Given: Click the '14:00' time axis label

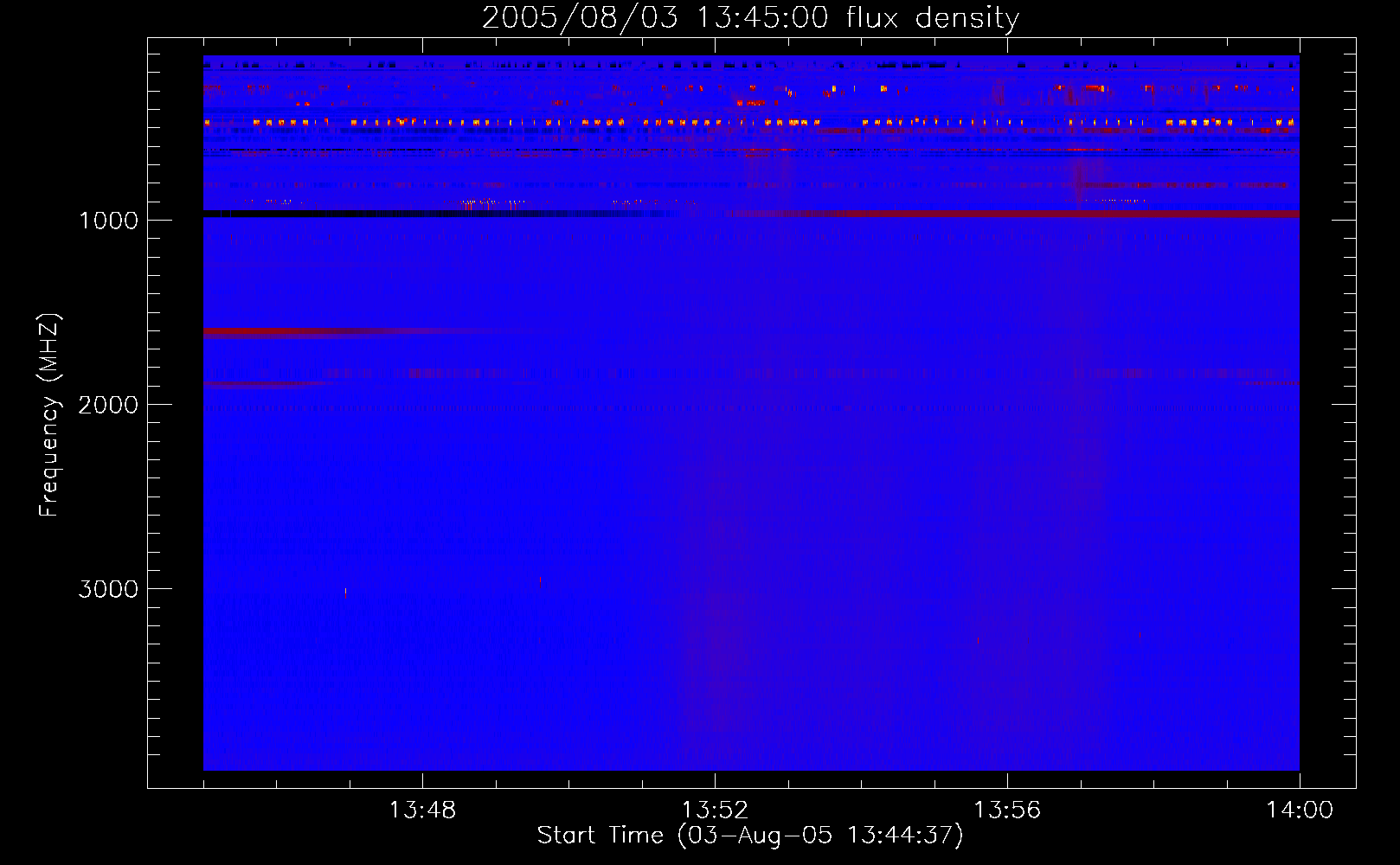Looking at the screenshot, I should pos(1300,811).
